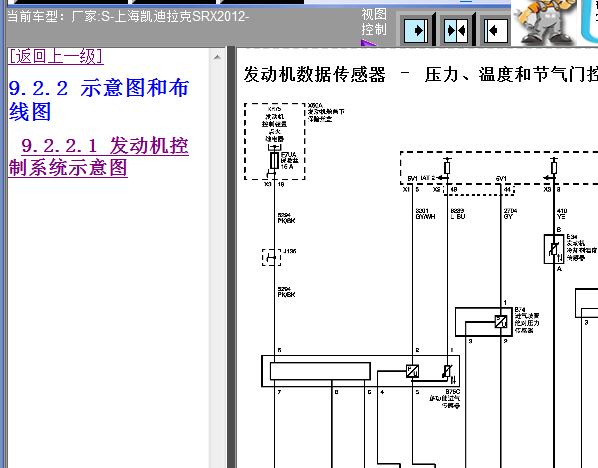Click the F7UA fuse symbol in diagram

[x=274, y=160]
